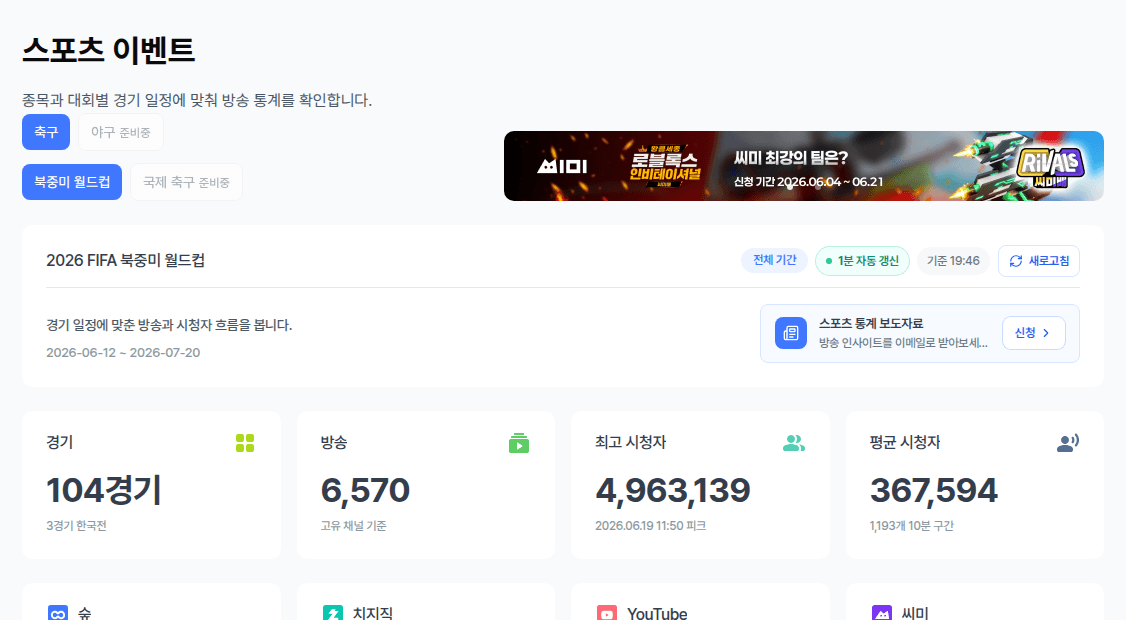Click the YouTube platform icon
1126x620 pixels.
pos(607,614)
